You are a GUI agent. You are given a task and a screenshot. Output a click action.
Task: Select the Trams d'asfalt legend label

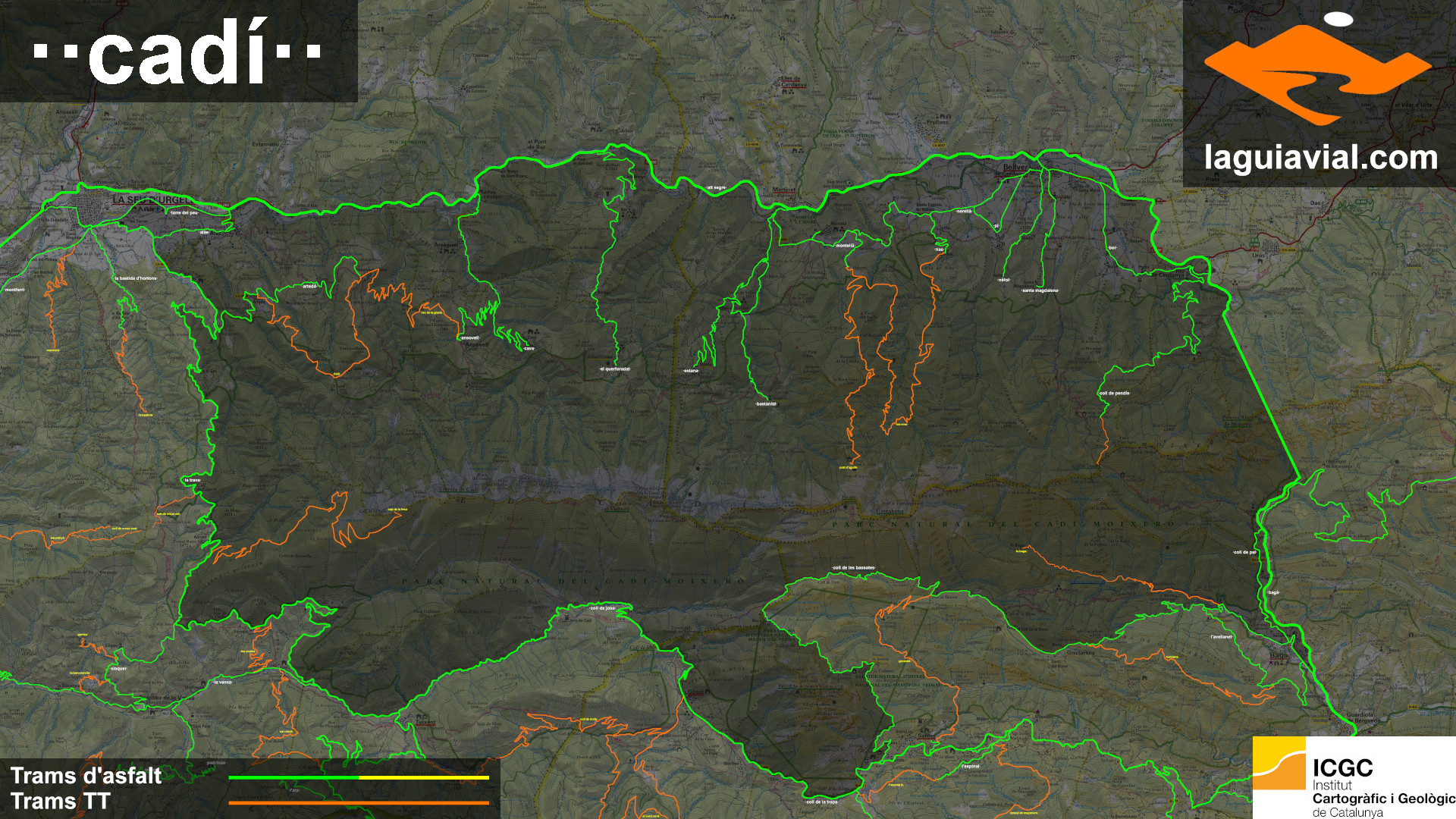tap(86, 776)
